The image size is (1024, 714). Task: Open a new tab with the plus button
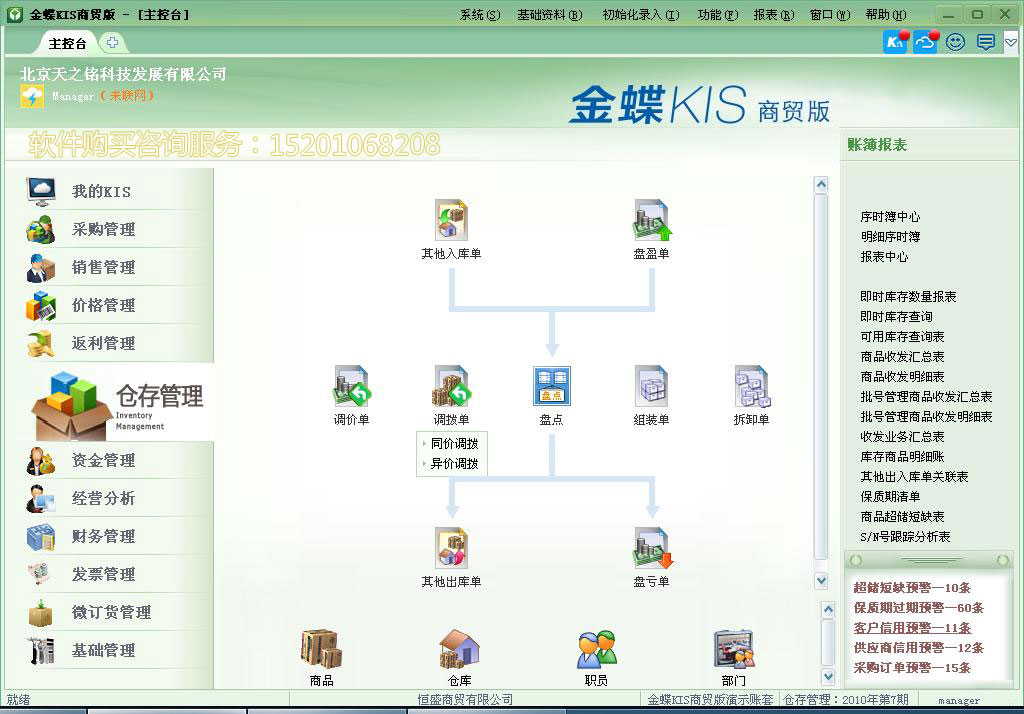112,43
